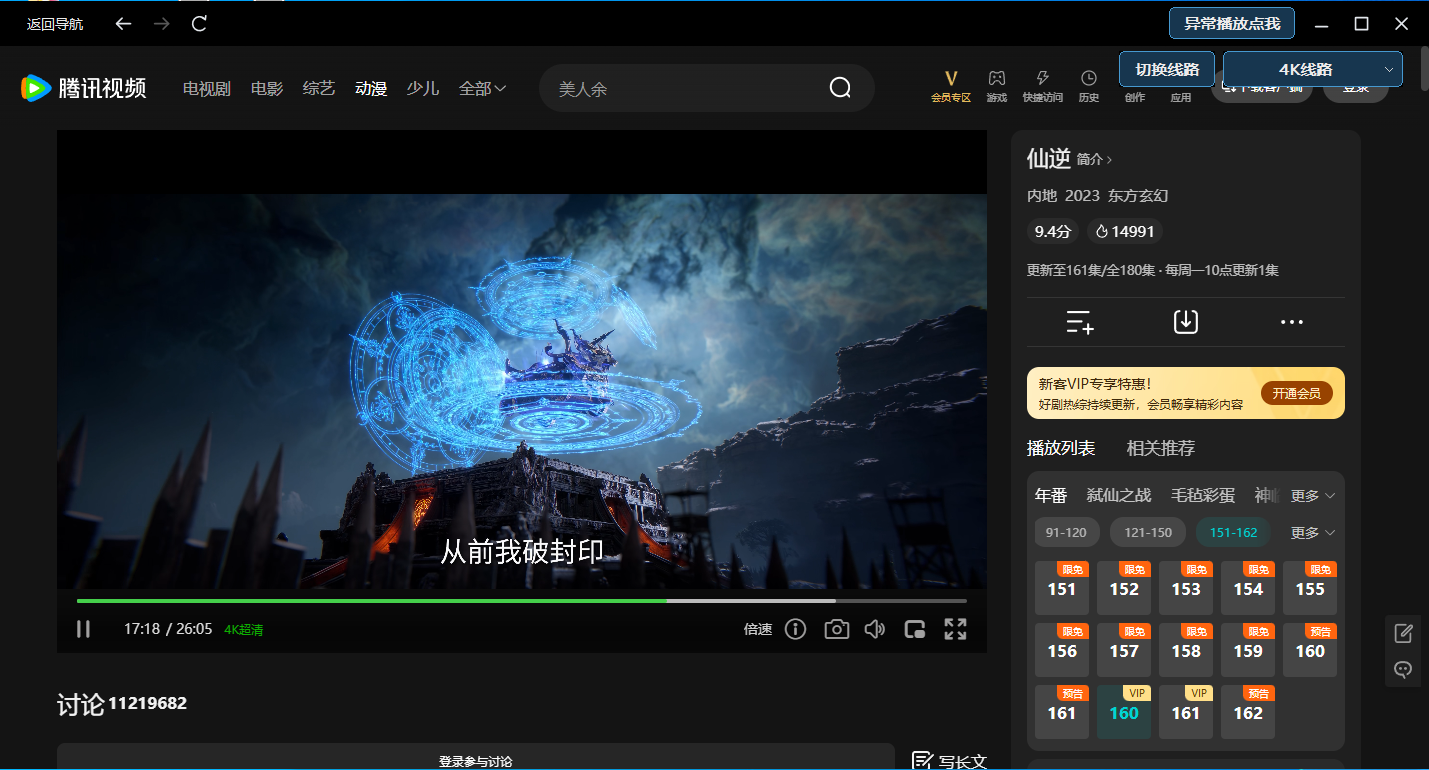Image resolution: width=1429 pixels, height=770 pixels.
Task: Switch to the 电视剧 nav tab
Action: 207,88
